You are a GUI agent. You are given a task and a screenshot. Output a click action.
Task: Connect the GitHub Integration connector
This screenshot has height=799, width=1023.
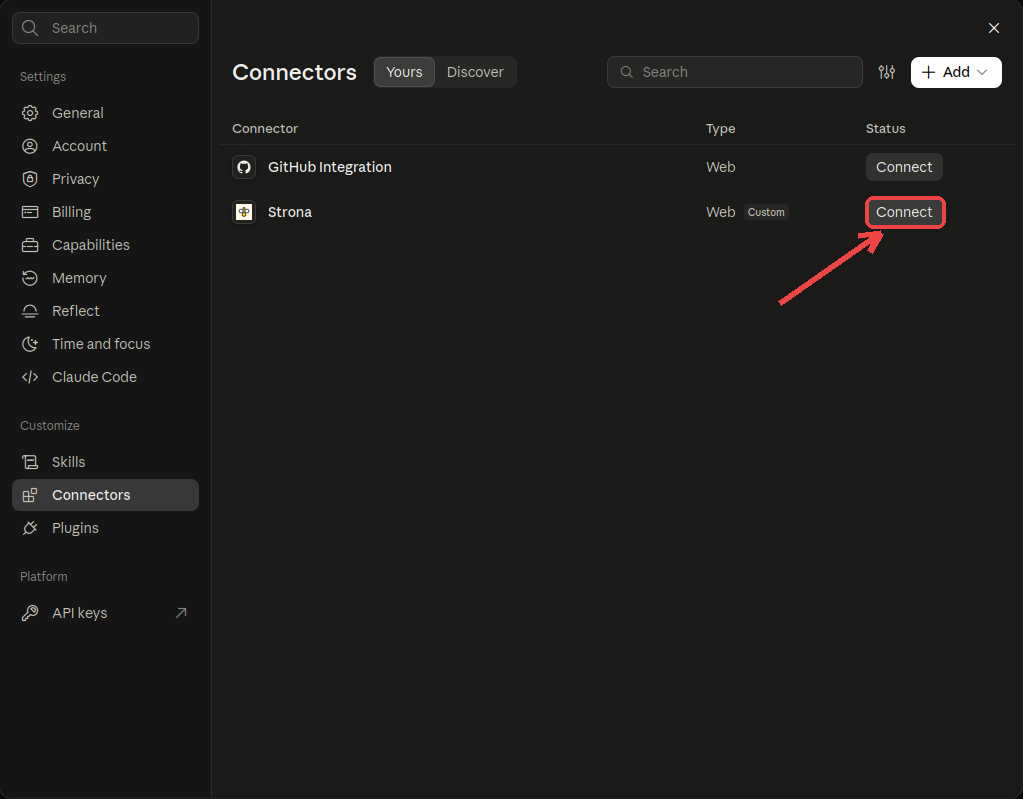pyautogui.click(x=904, y=167)
